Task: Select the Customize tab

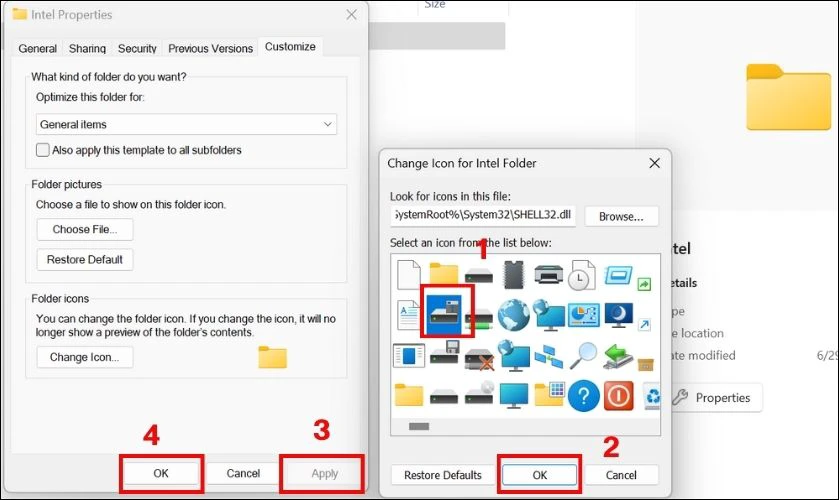Action: pyautogui.click(x=290, y=47)
